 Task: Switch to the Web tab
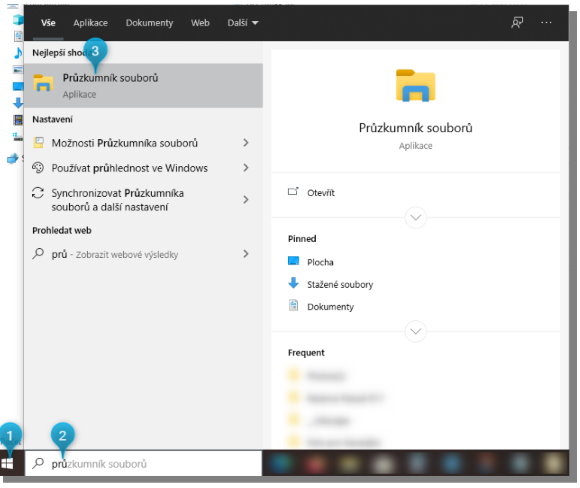[x=200, y=23]
